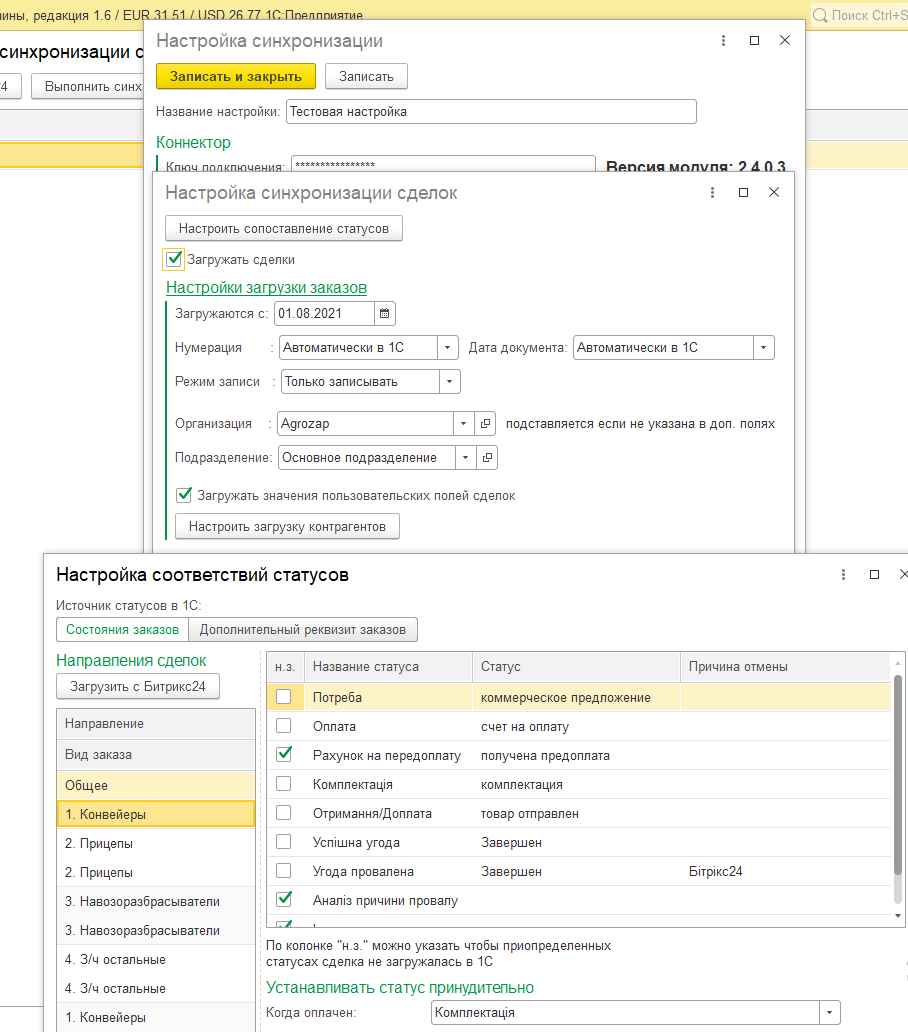Select the товар отправлен status cell
The image size is (908, 1032).
tap(576, 813)
